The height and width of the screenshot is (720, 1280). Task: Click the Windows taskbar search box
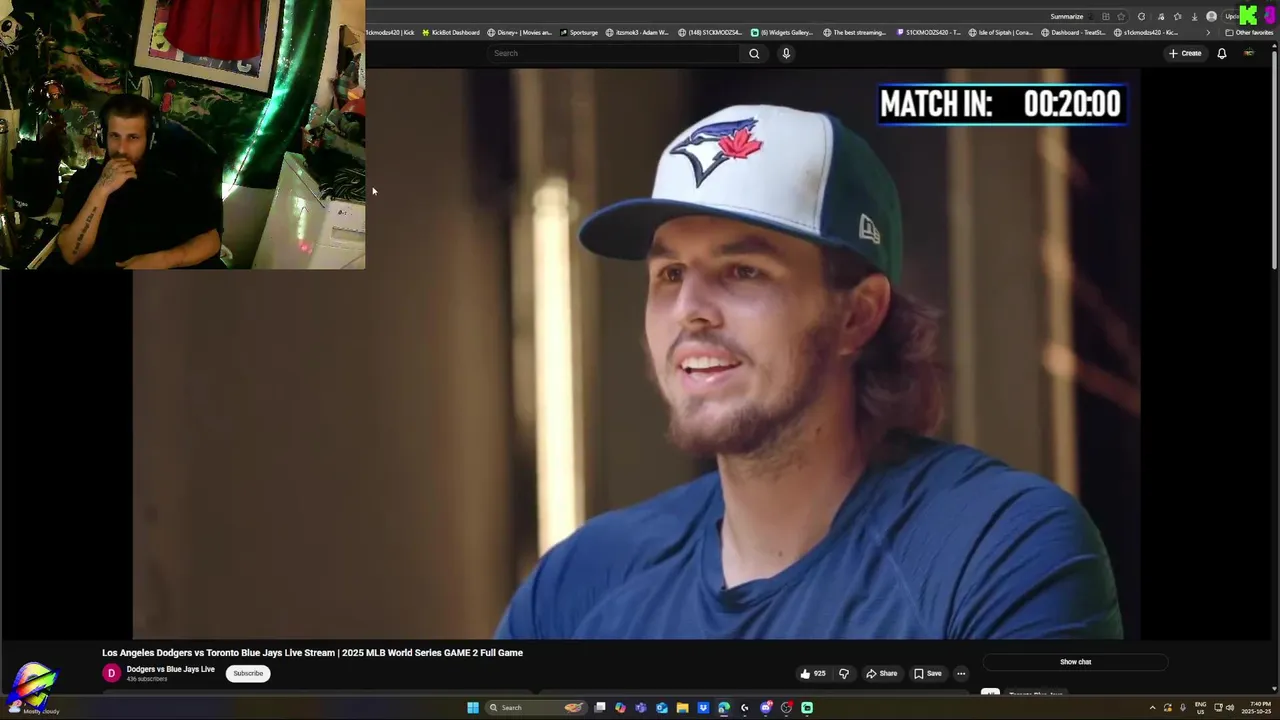(x=536, y=707)
